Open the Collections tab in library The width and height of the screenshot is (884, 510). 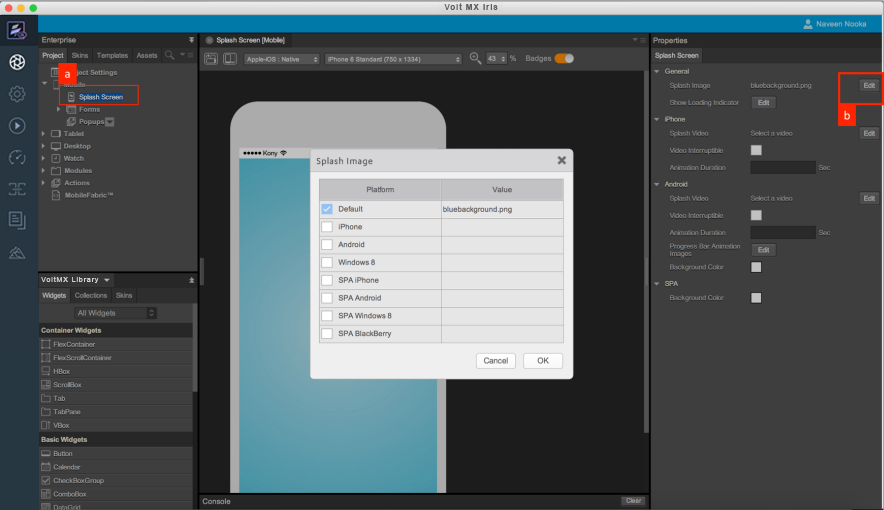(x=91, y=296)
